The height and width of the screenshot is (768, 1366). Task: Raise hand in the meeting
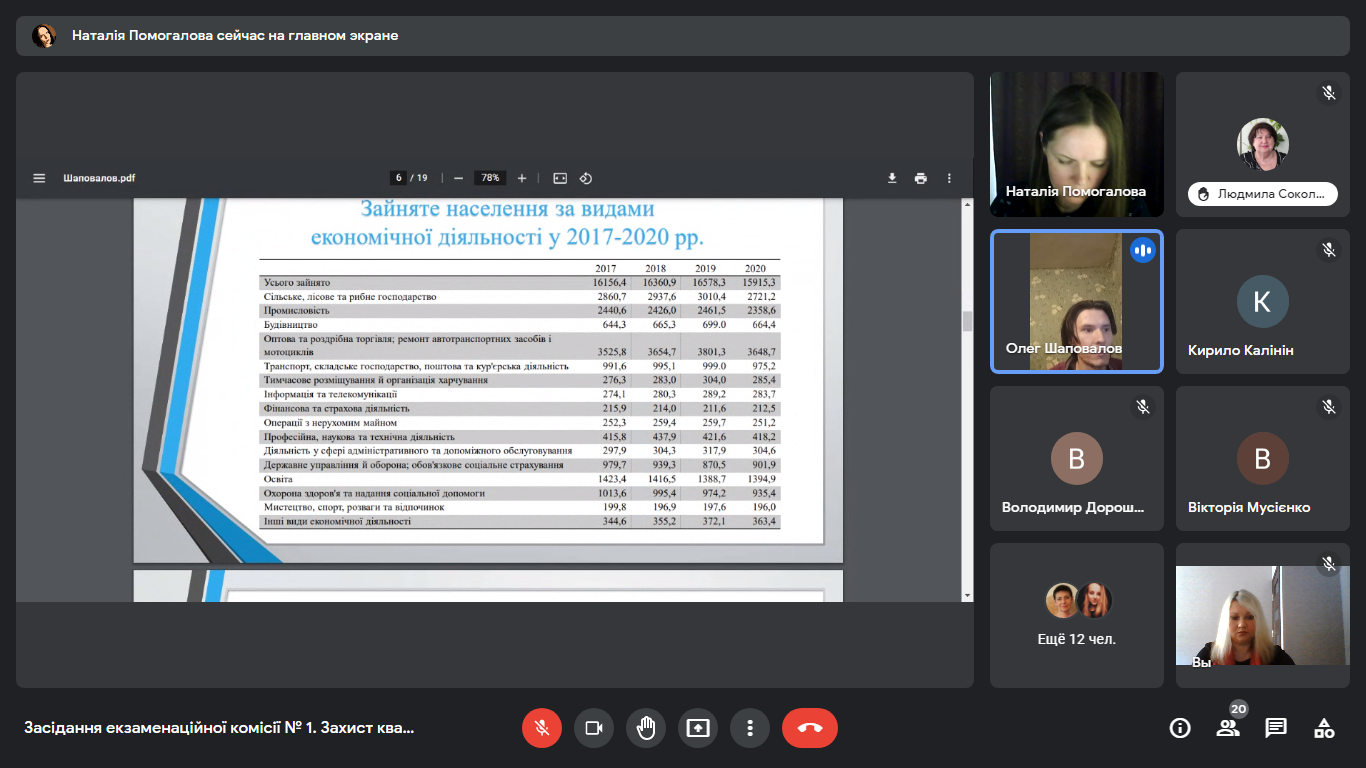646,728
